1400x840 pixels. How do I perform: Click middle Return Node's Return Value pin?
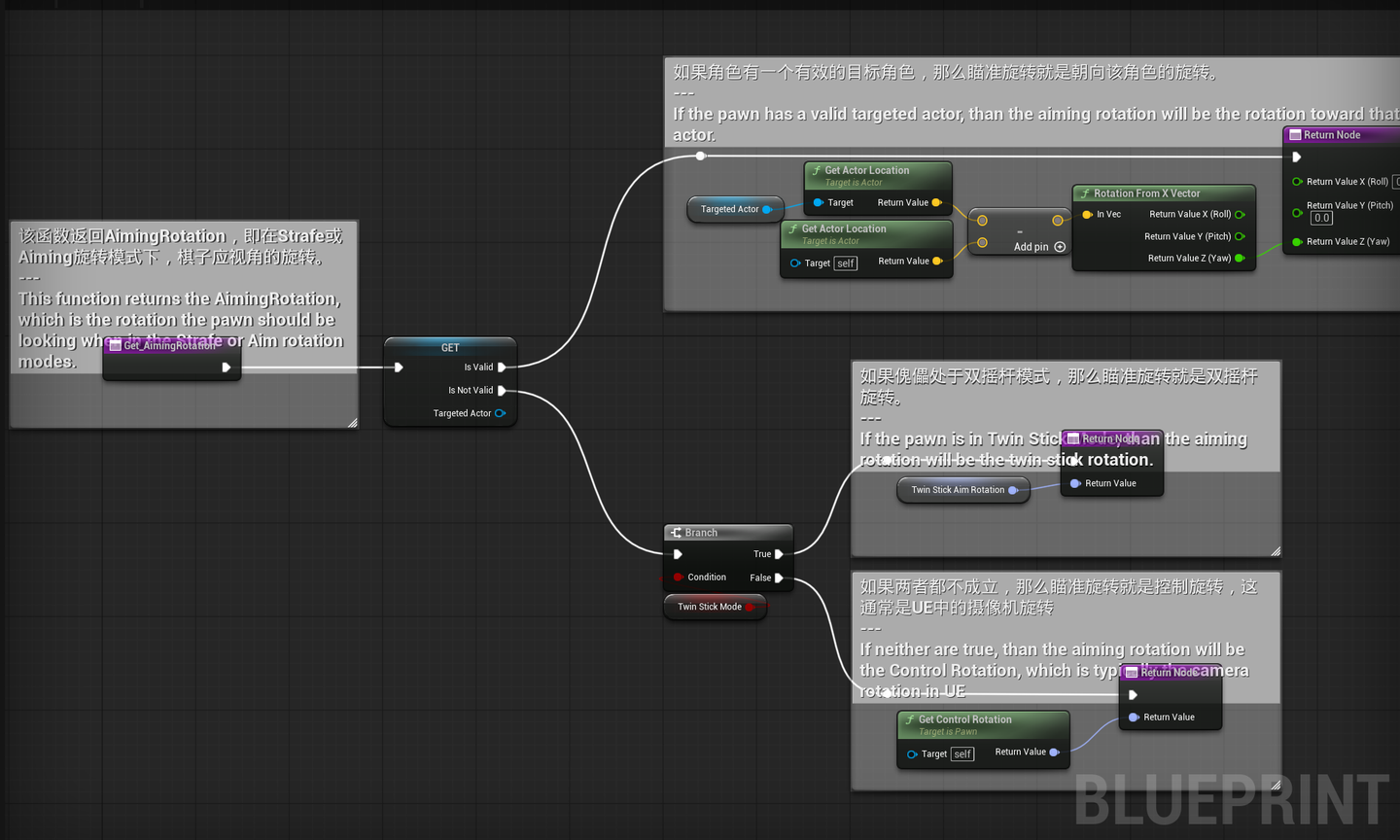pyautogui.click(x=1075, y=483)
